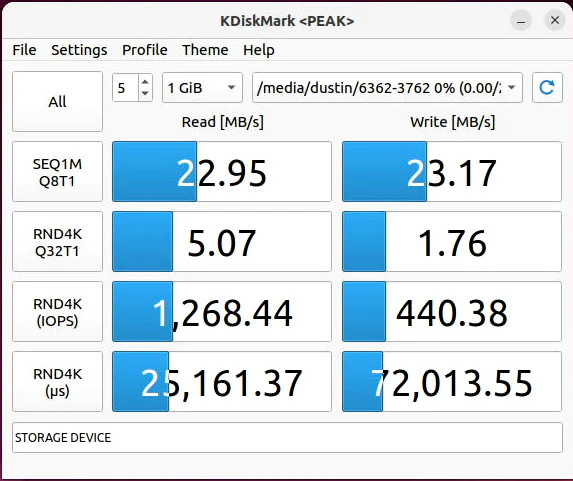Decrease the test count spinner arrow
573x481 pixels.
[145, 94]
